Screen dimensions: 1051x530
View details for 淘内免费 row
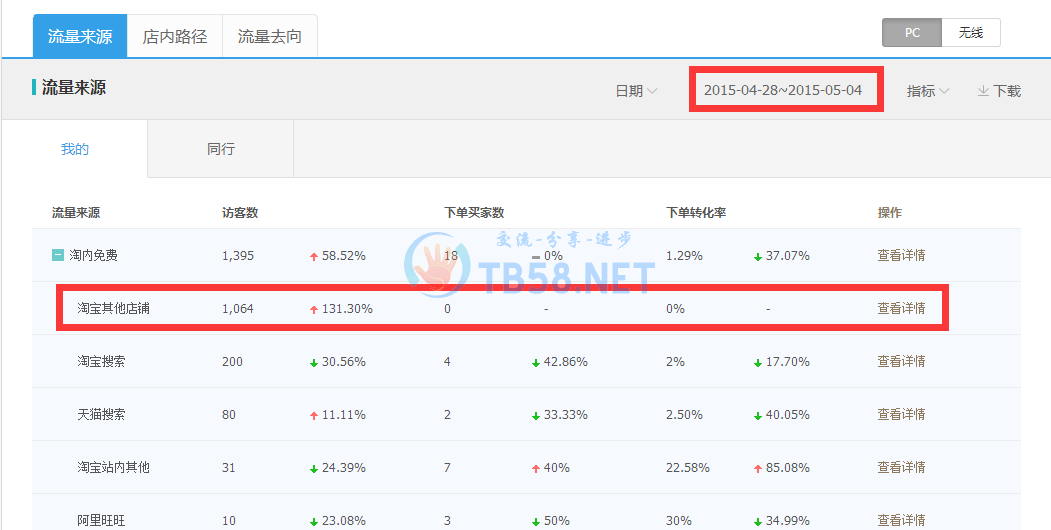click(901, 256)
